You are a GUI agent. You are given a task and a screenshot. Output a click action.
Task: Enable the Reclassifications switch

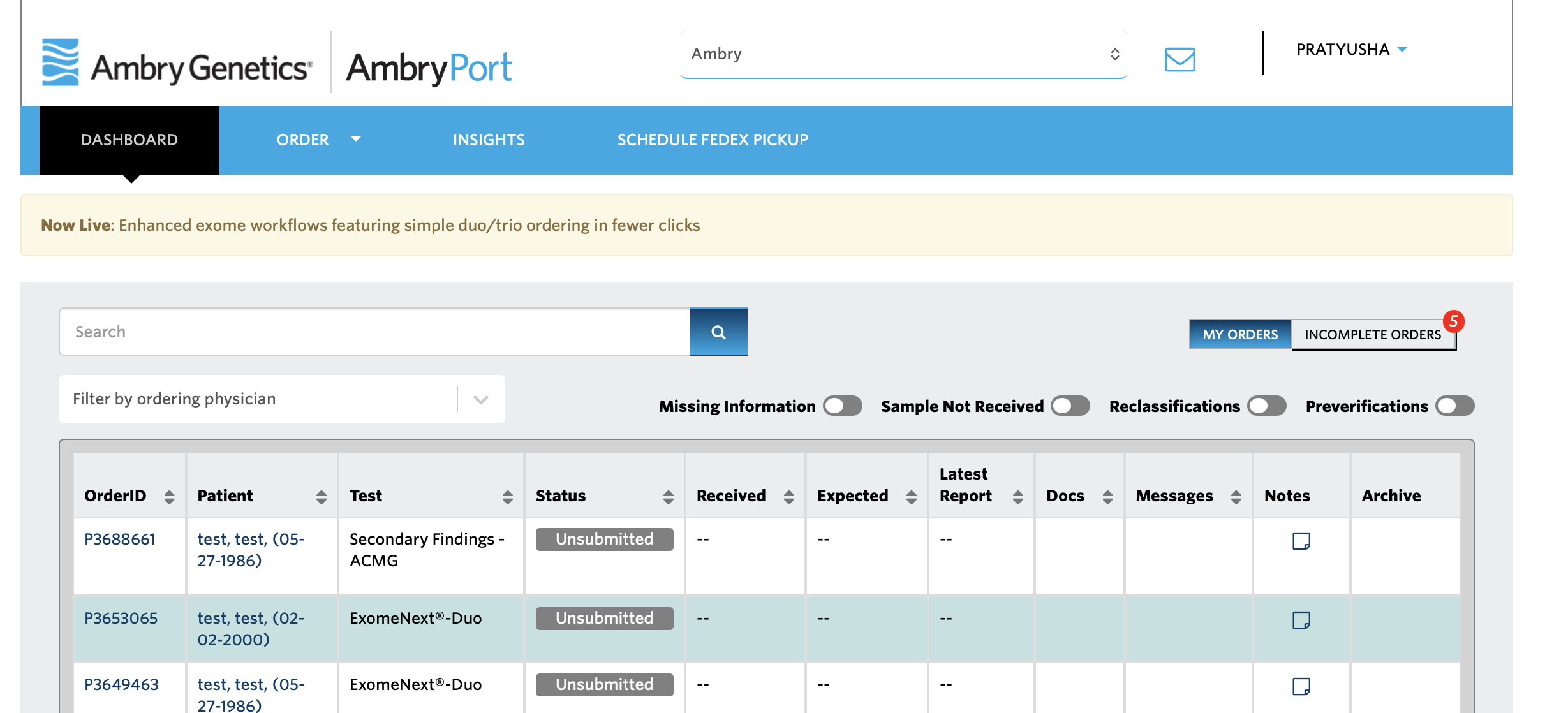click(x=1267, y=406)
